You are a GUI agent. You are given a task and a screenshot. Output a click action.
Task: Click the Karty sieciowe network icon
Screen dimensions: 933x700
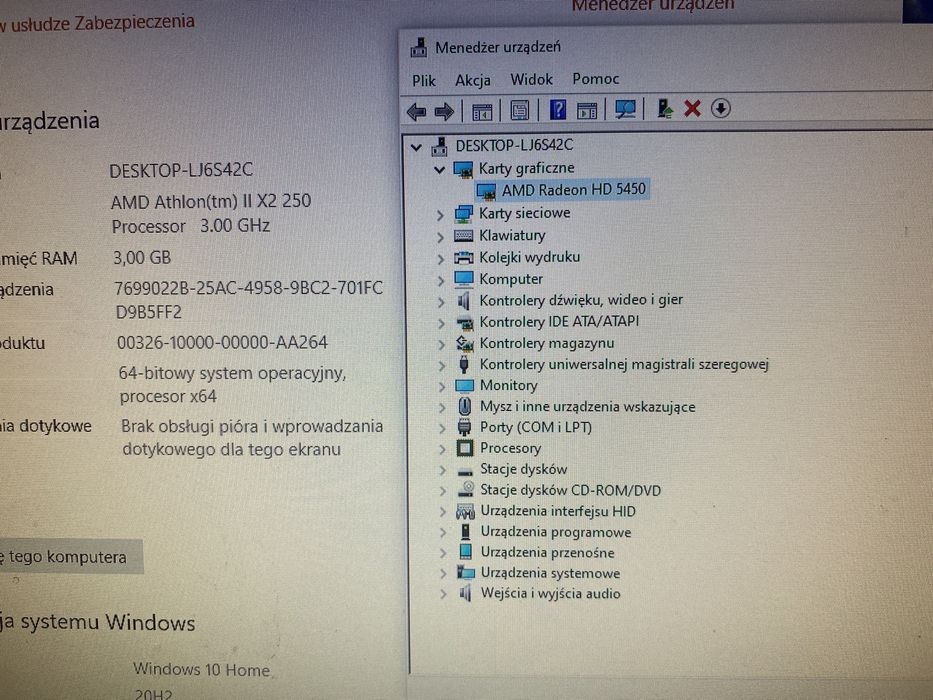coord(464,214)
